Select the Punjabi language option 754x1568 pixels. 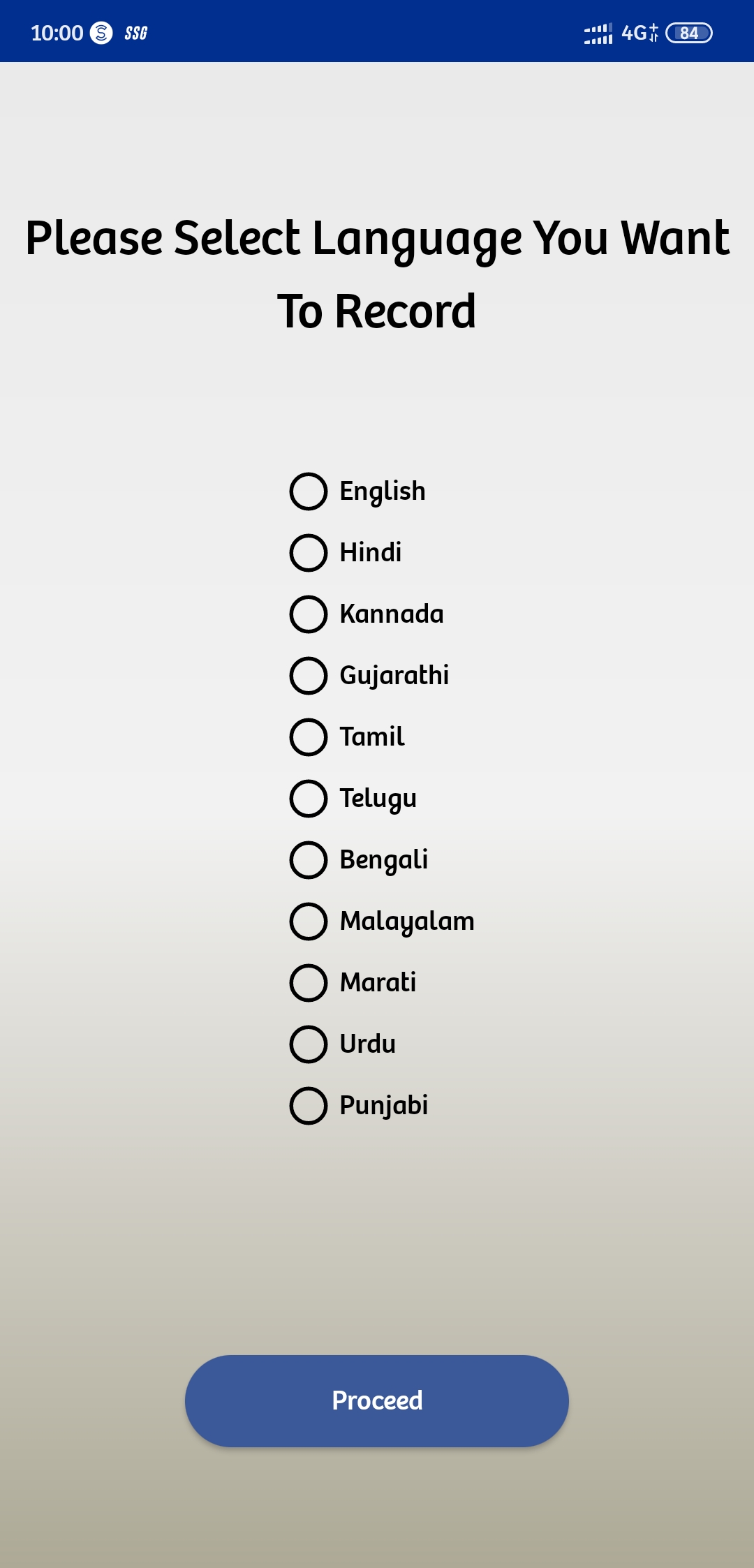[x=309, y=1106]
